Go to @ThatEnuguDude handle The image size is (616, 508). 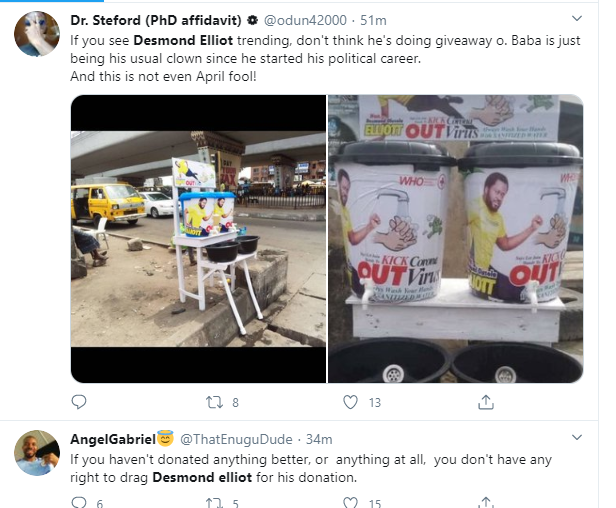coord(235,439)
